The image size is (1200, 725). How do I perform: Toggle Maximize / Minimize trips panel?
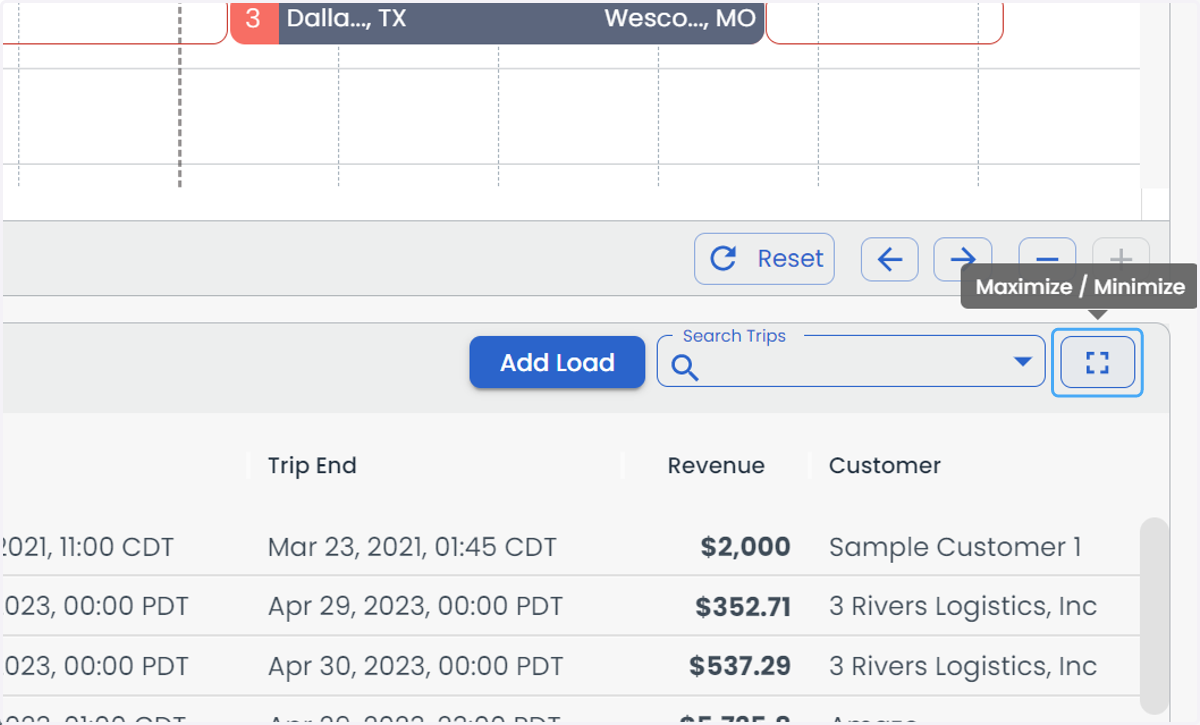[1097, 362]
